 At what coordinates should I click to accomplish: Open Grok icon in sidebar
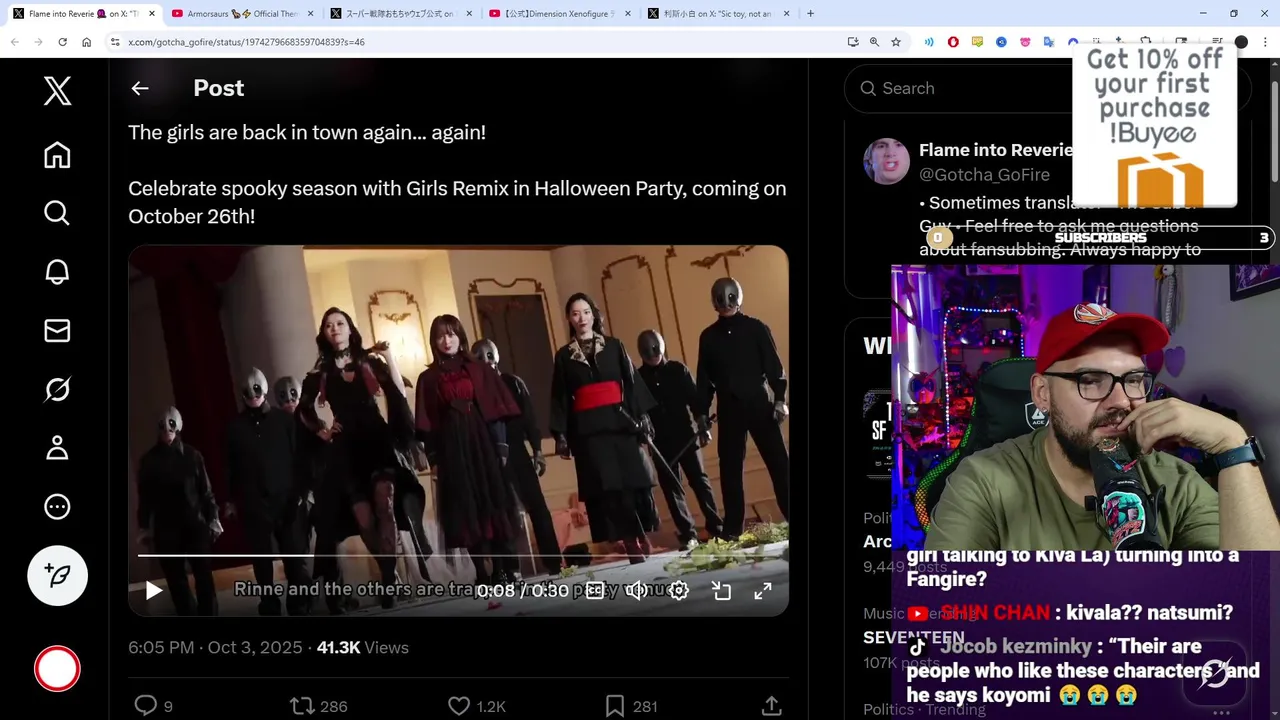(x=57, y=389)
